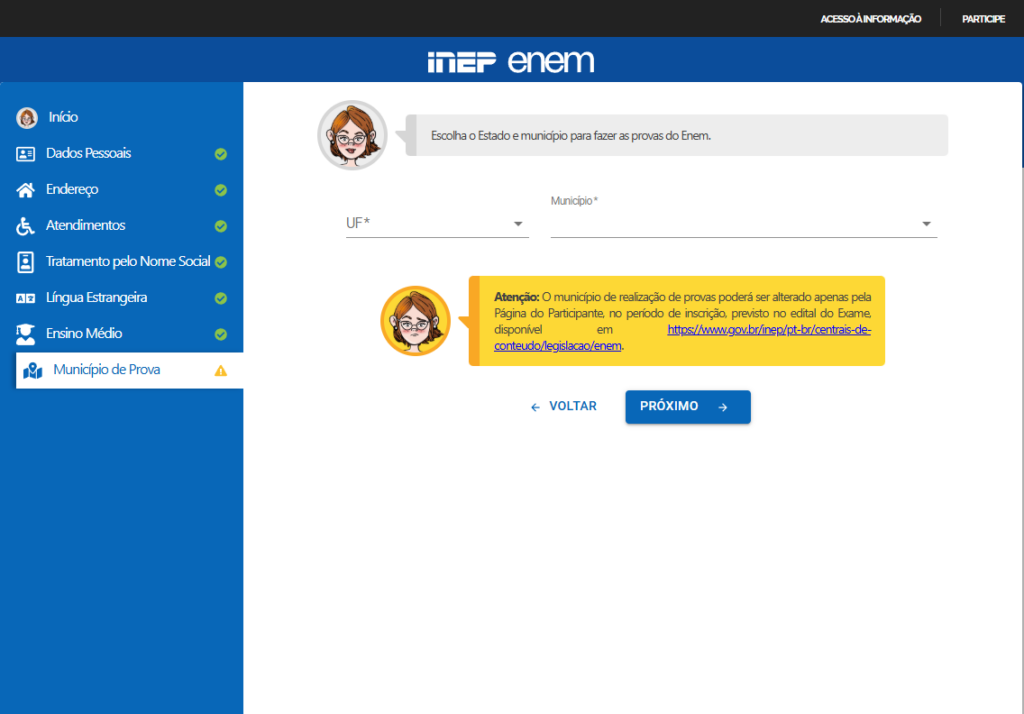Viewport: 1024px width, 714px height.
Task: Click ACESSO À INFORMAÇÃO in top bar
Action: [871, 19]
